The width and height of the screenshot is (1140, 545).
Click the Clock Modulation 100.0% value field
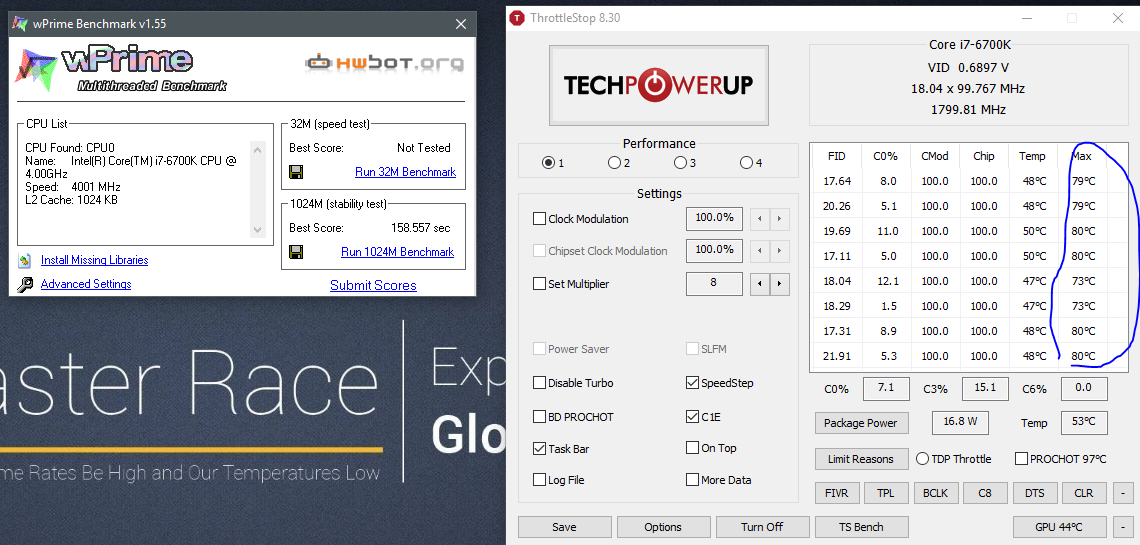tap(714, 218)
